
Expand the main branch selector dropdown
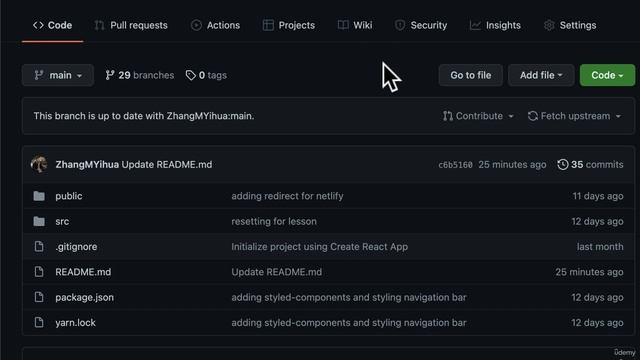click(58, 75)
